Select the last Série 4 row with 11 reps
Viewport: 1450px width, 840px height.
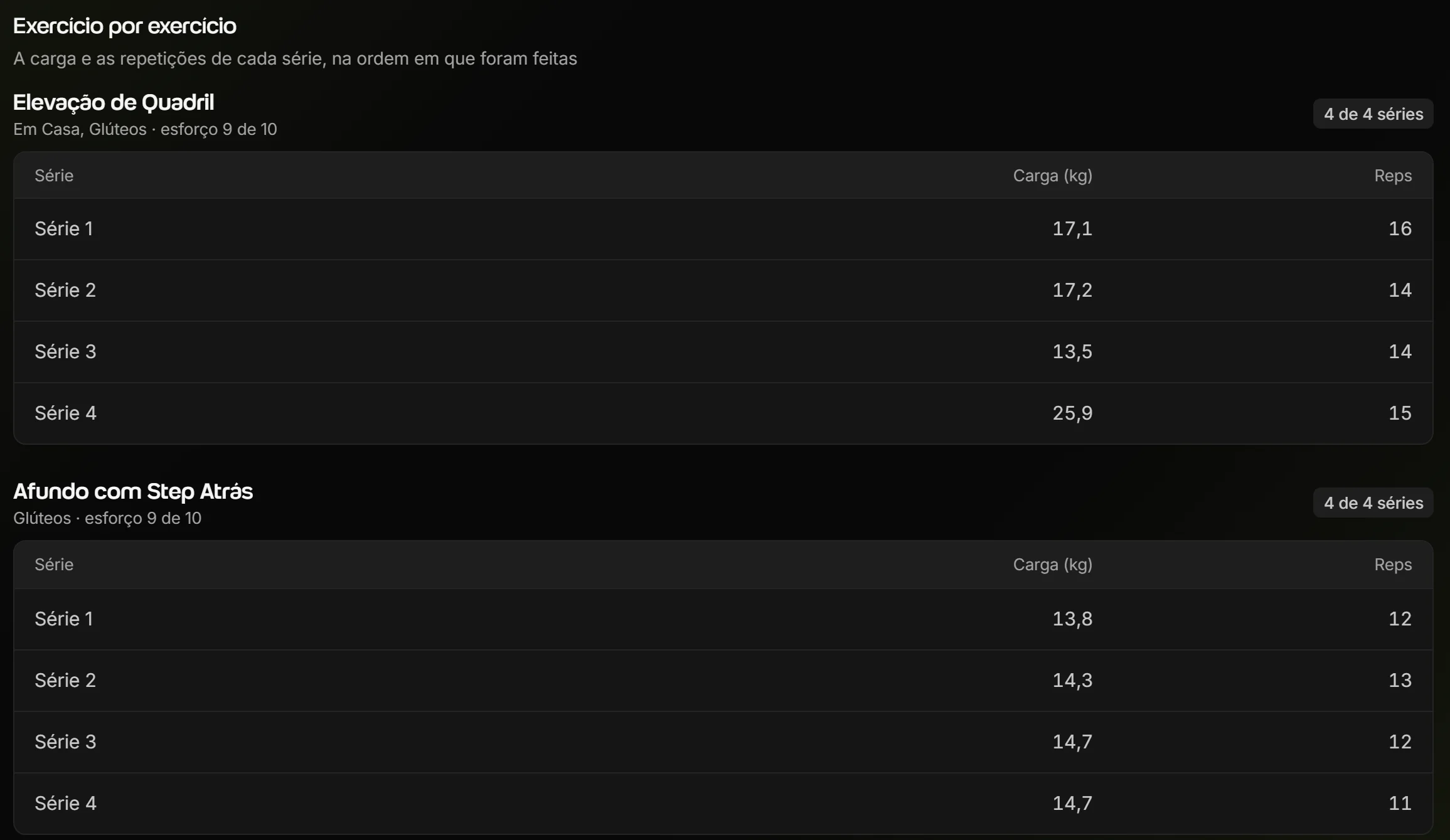pos(723,804)
